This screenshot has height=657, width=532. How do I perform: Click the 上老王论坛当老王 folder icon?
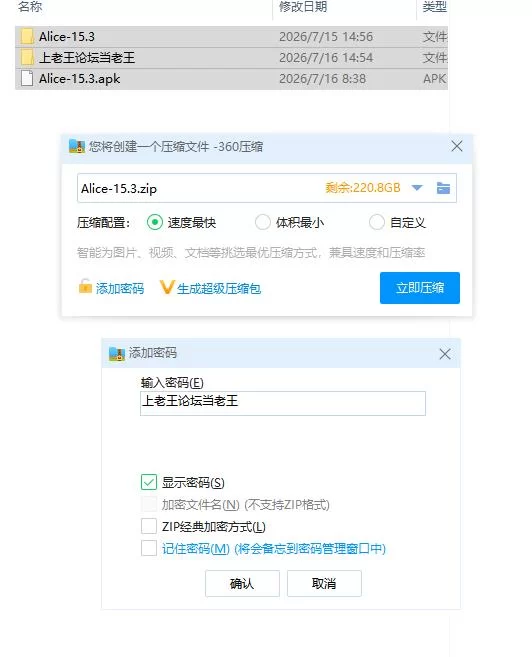[x=27, y=57]
